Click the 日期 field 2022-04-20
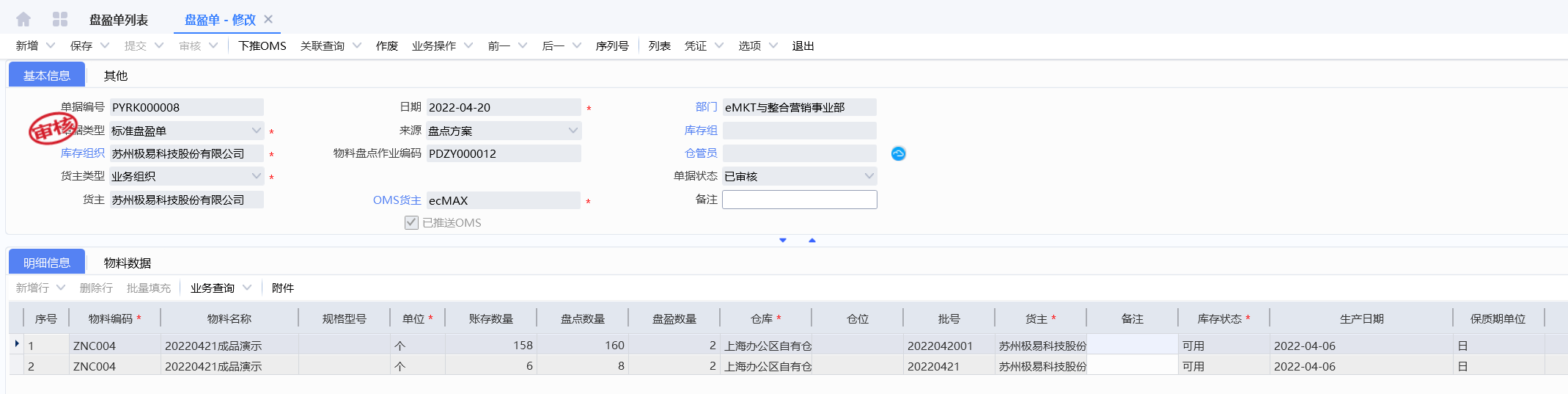1568x394 pixels. click(504, 107)
